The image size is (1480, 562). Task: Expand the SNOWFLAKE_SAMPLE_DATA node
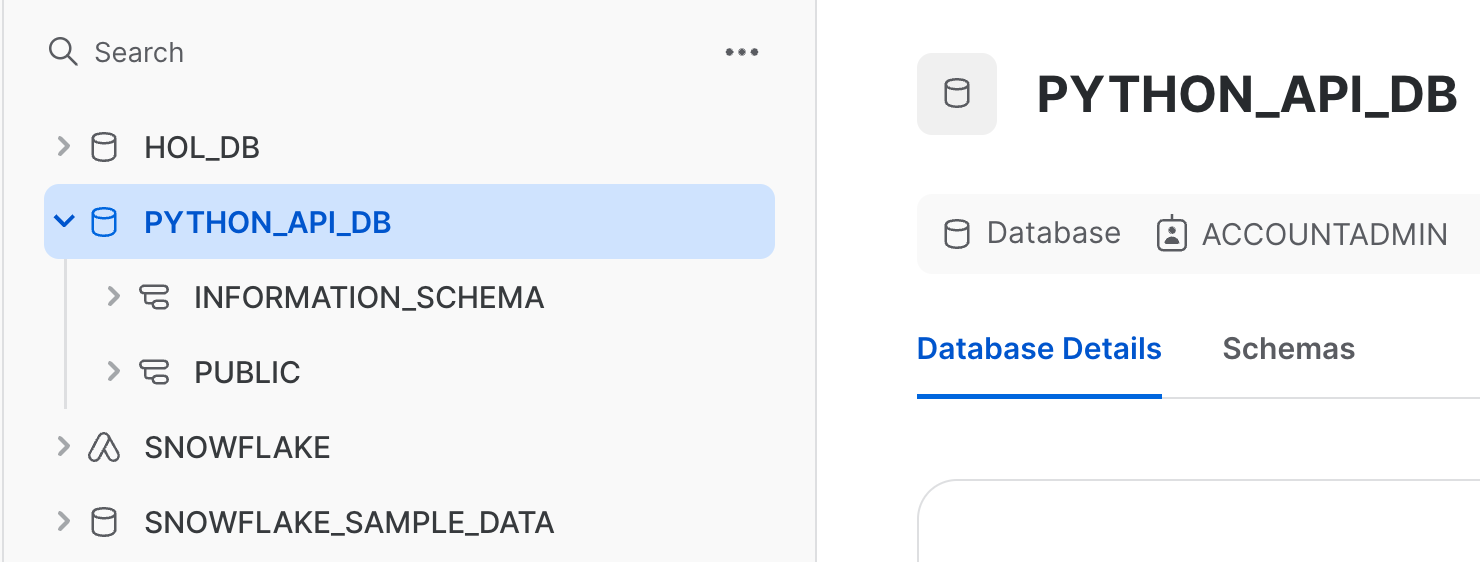click(64, 521)
